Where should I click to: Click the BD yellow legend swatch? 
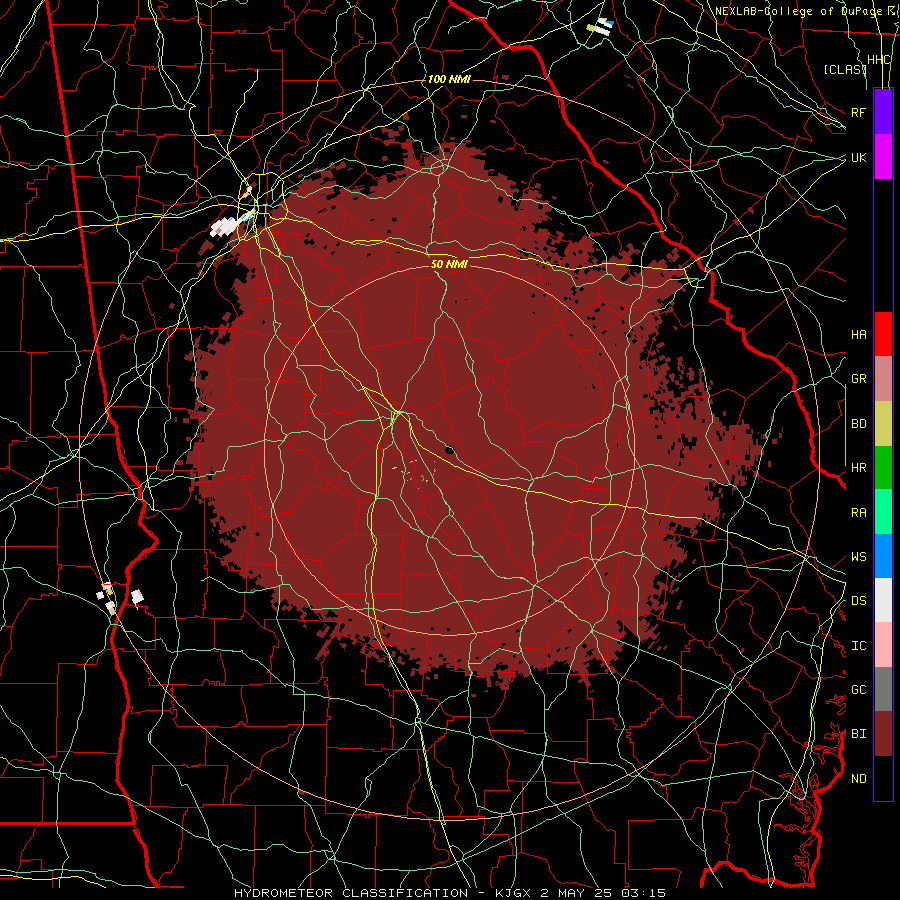(x=883, y=423)
